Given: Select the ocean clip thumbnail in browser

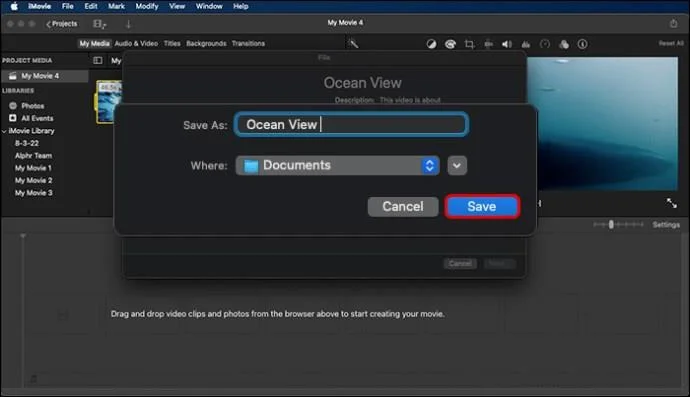Looking at the screenshot, I should tap(109, 102).
